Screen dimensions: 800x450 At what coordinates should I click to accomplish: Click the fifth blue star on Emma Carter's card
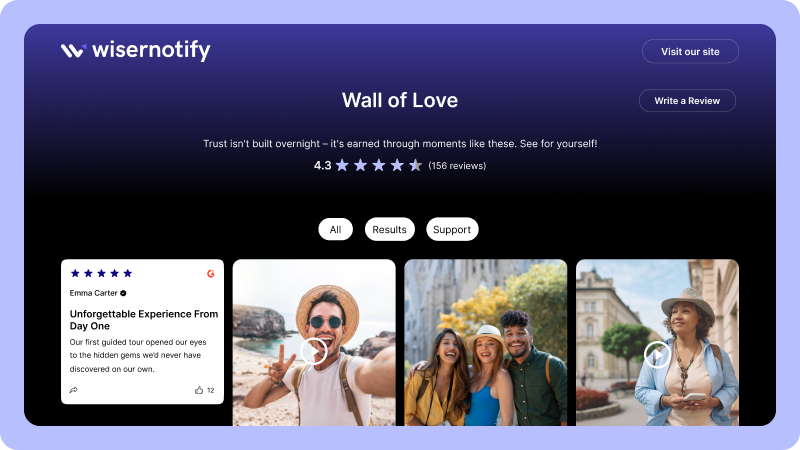pyautogui.click(x=128, y=273)
